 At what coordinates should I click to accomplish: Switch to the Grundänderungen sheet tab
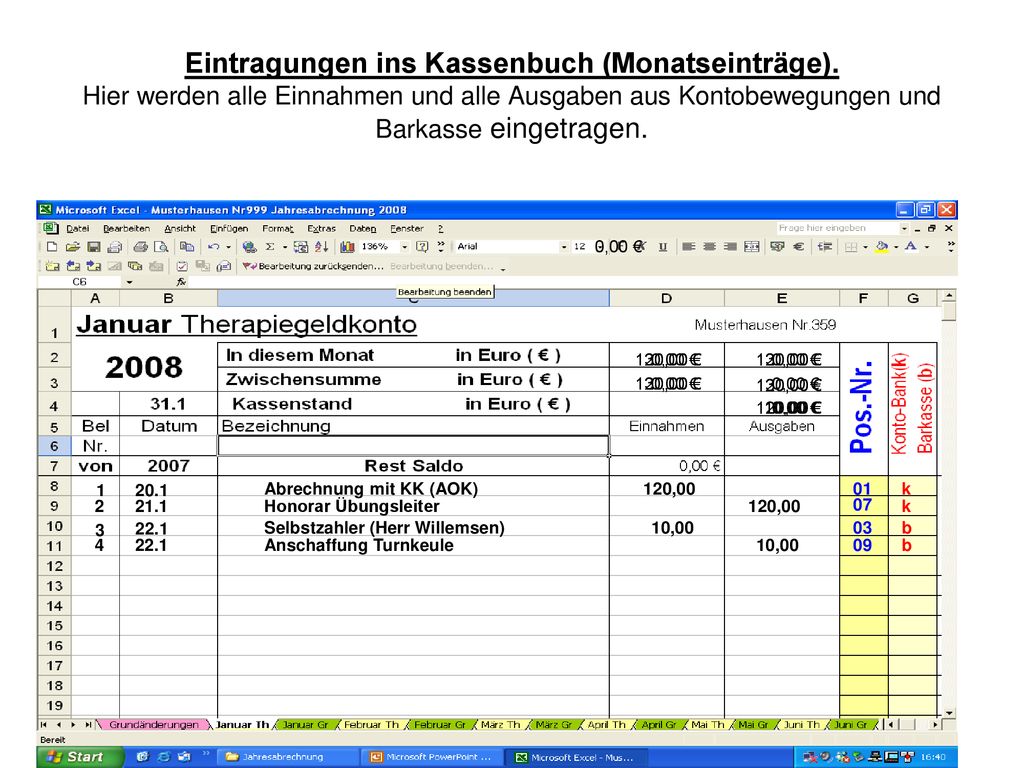(x=153, y=725)
